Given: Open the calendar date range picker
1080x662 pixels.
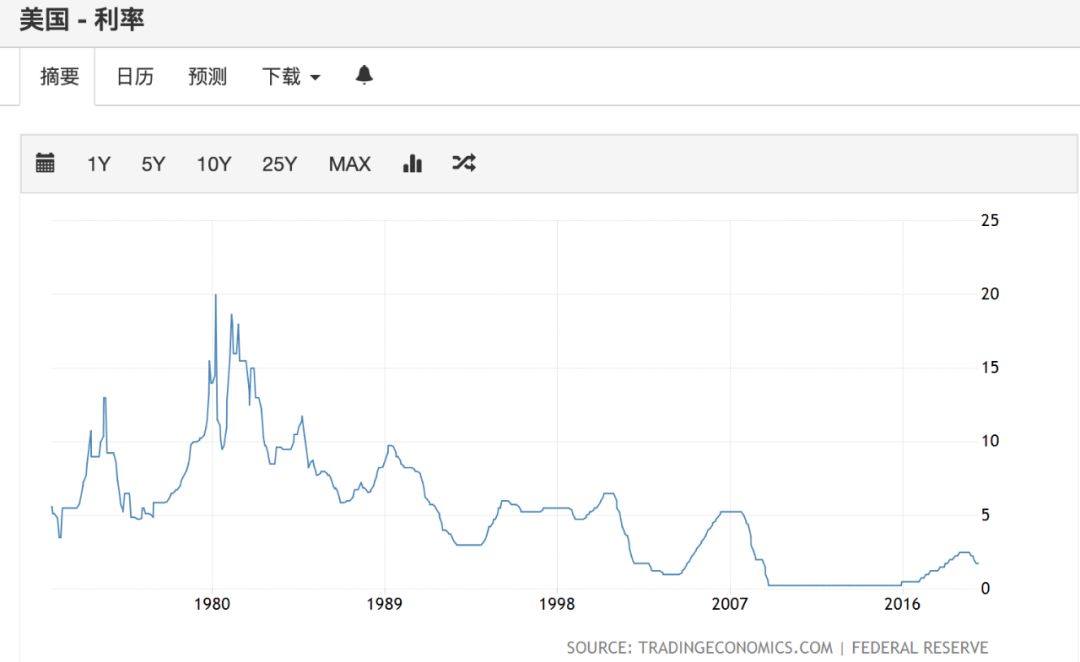Looking at the screenshot, I should click(x=45, y=163).
